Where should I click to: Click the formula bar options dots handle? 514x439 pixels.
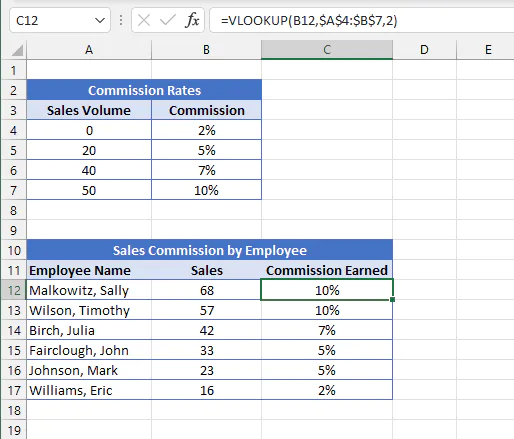(x=121, y=20)
